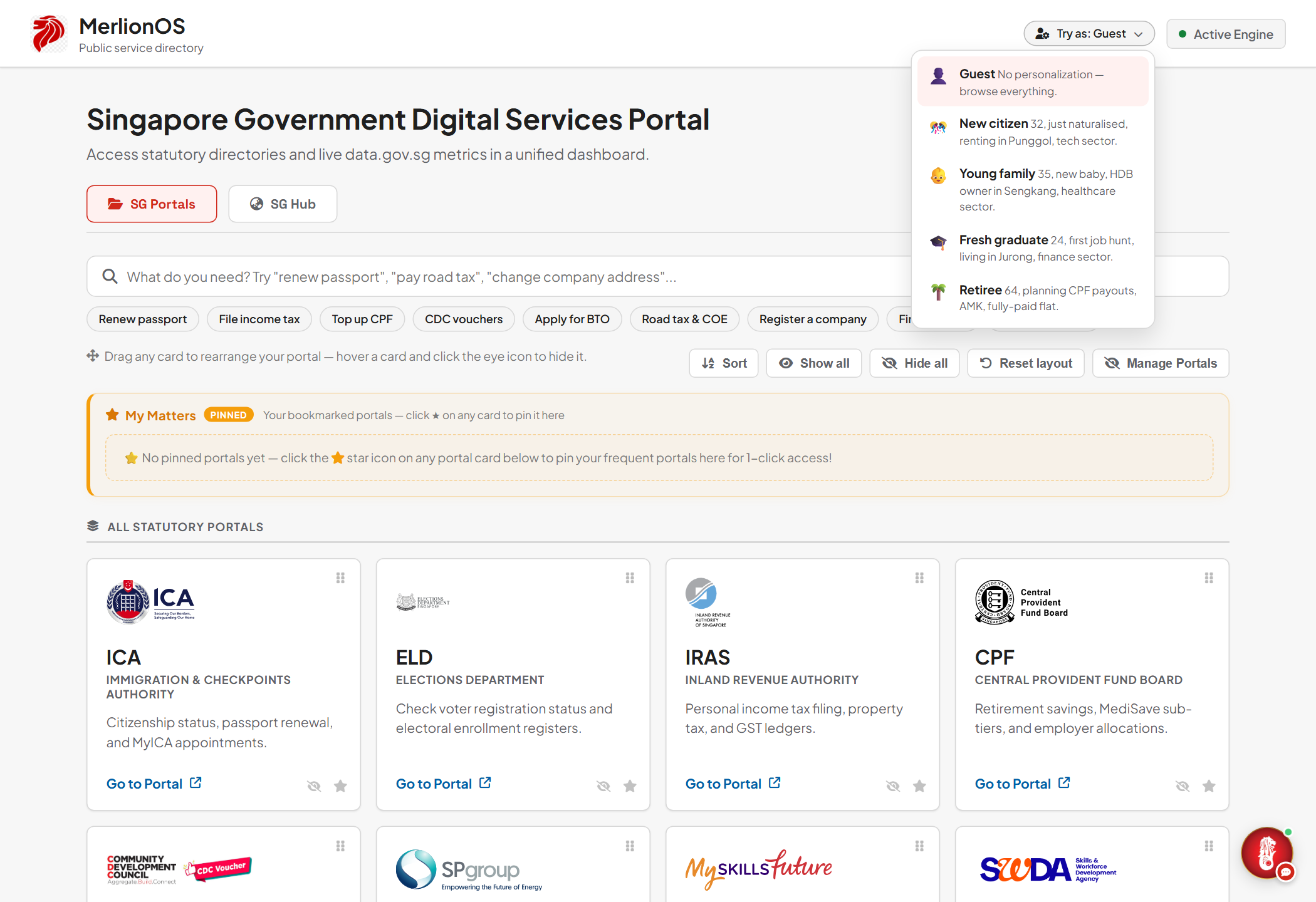Image resolution: width=1316 pixels, height=902 pixels.
Task: Switch to the SG Hub tab
Action: 283,204
